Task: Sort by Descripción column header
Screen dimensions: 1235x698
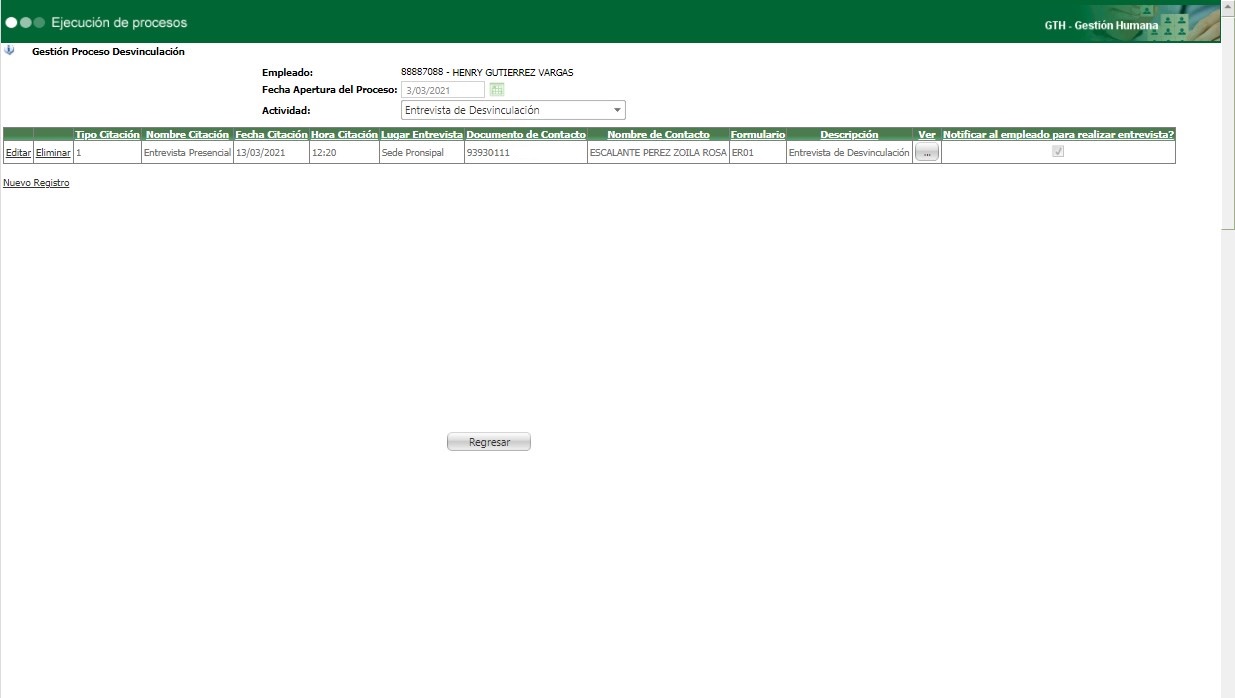Action: tap(849, 134)
